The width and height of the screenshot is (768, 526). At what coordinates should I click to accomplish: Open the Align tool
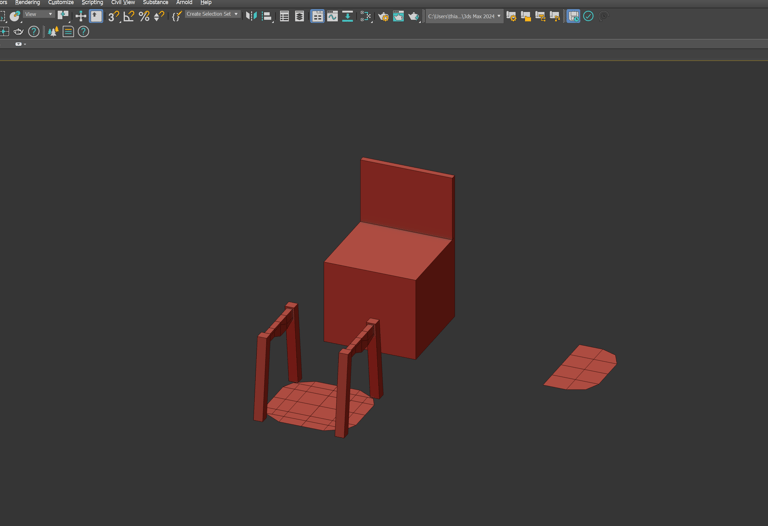point(268,16)
